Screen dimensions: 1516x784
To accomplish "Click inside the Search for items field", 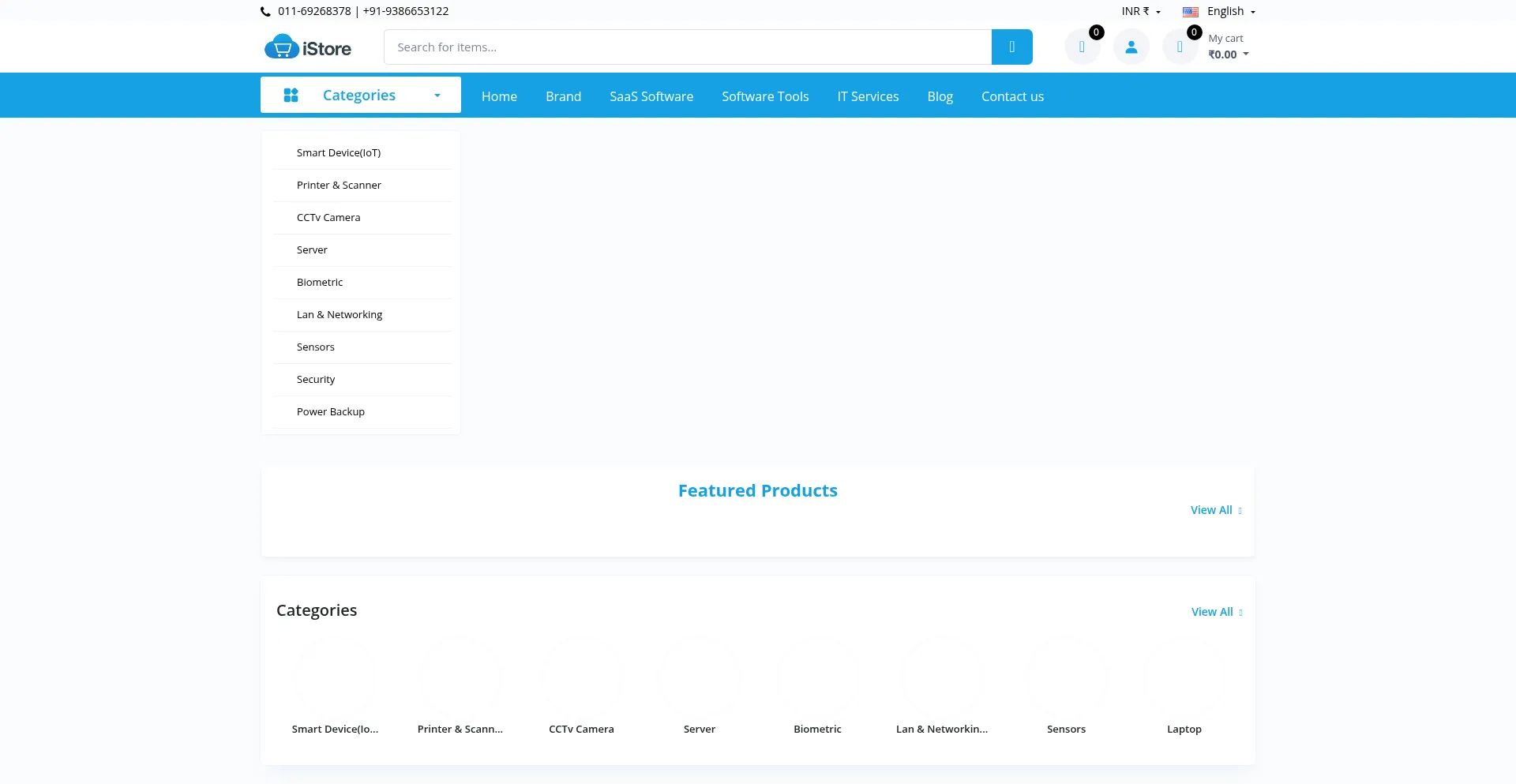I will [x=687, y=47].
